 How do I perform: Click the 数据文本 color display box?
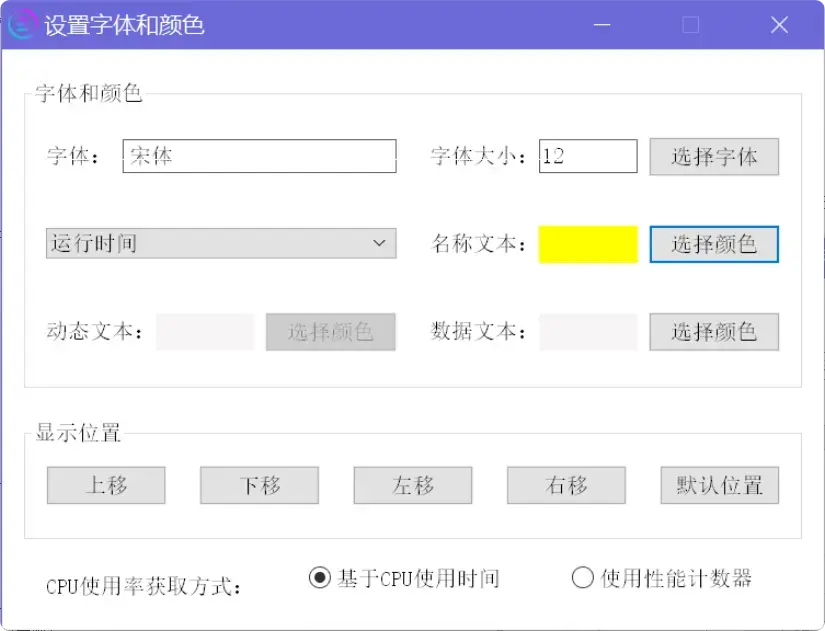pos(588,332)
